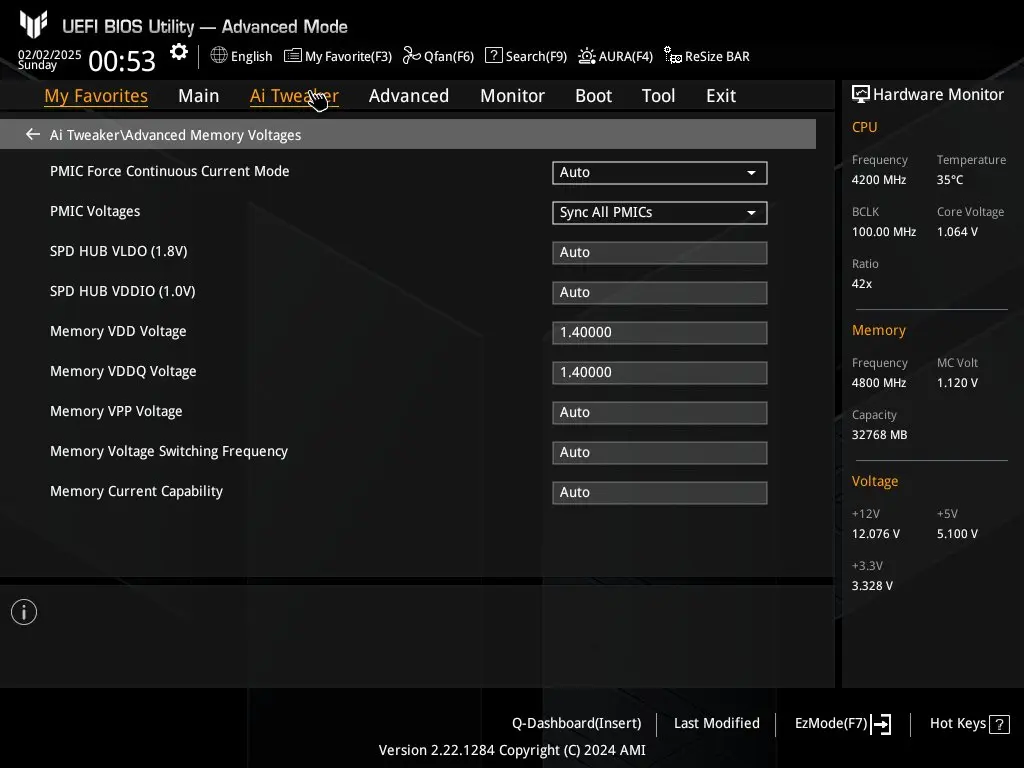Viewport: 1024px width, 768px height.
Task: Click the EzMode exit arrow icon
Action: click(882, 724)
